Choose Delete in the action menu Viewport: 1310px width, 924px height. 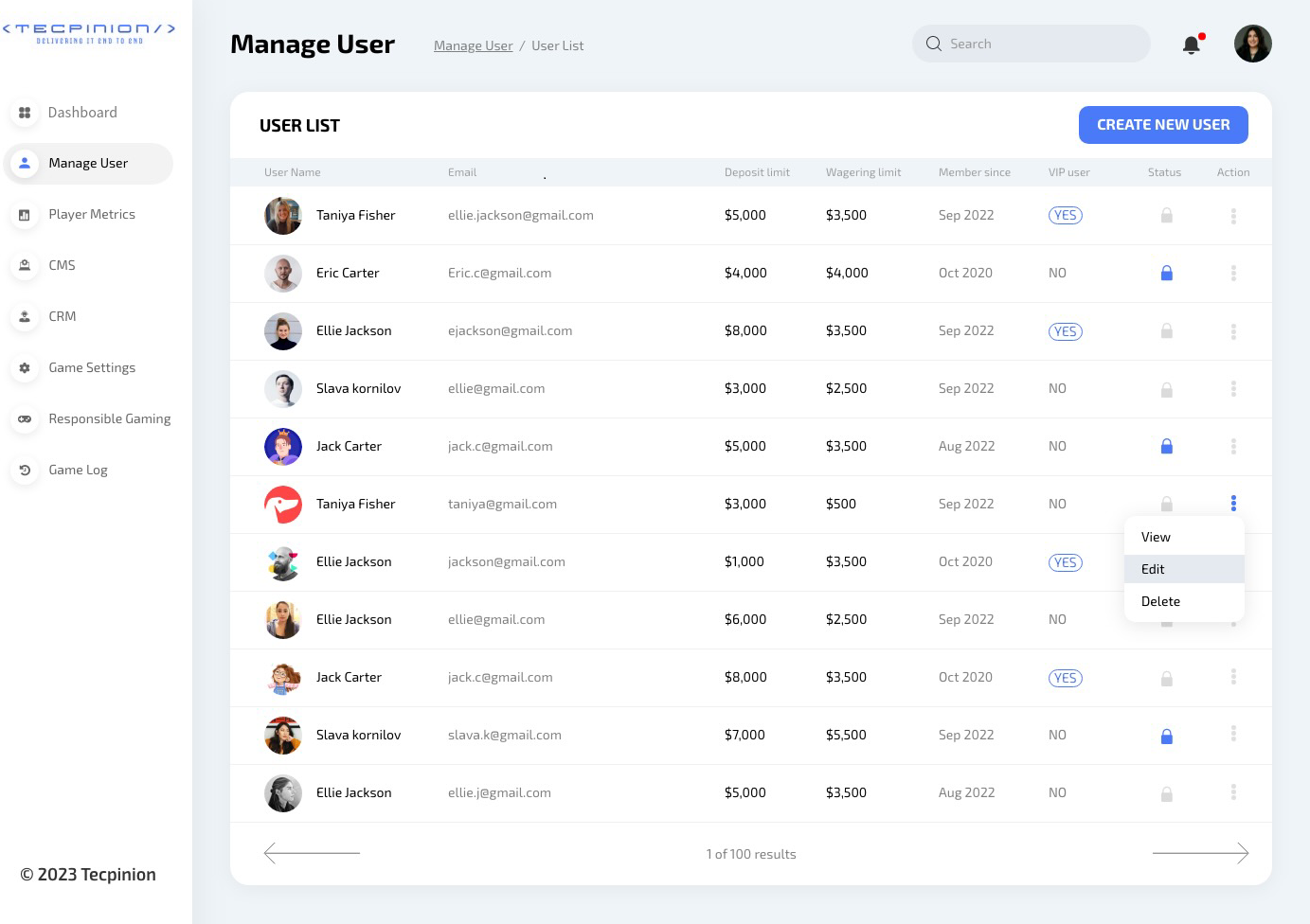point(1160,601)
